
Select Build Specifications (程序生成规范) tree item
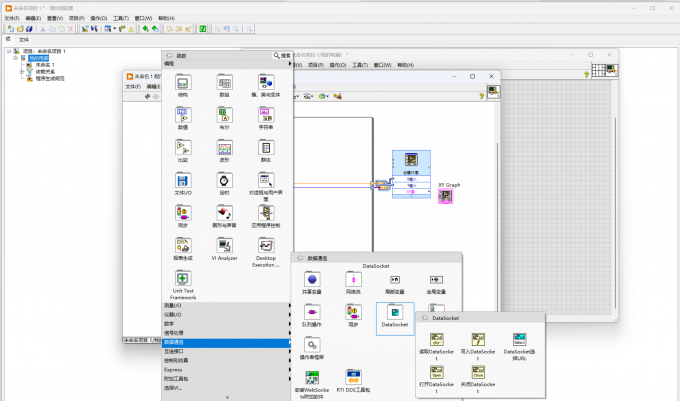[x=50, y=78]
